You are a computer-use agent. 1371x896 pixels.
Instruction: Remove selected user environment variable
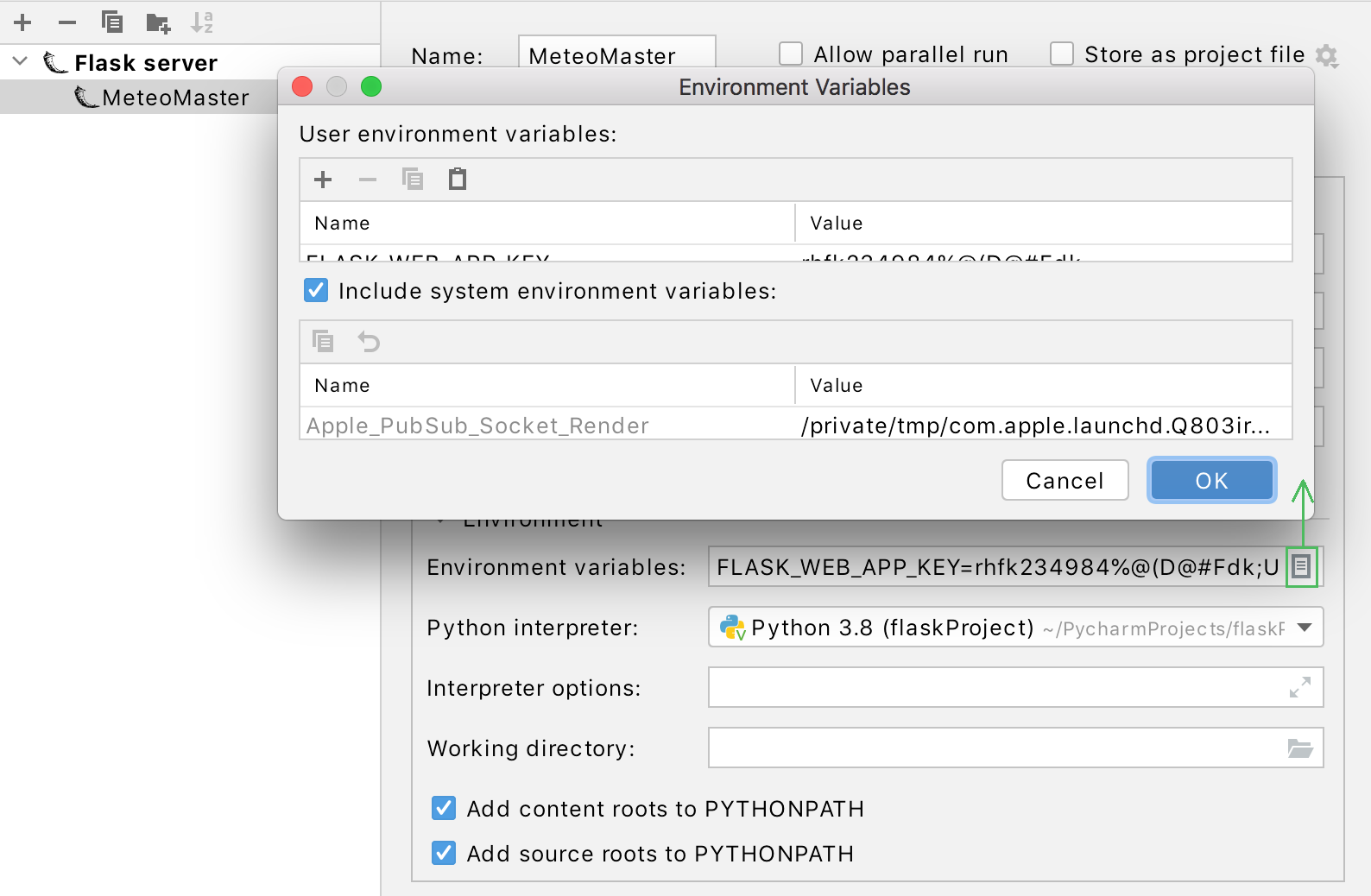(x=368, y=180)
